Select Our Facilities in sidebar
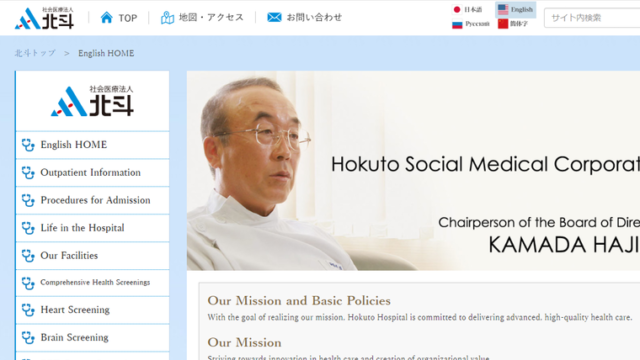The height and width of the screenshot is (360, 640). pos(92,256)
